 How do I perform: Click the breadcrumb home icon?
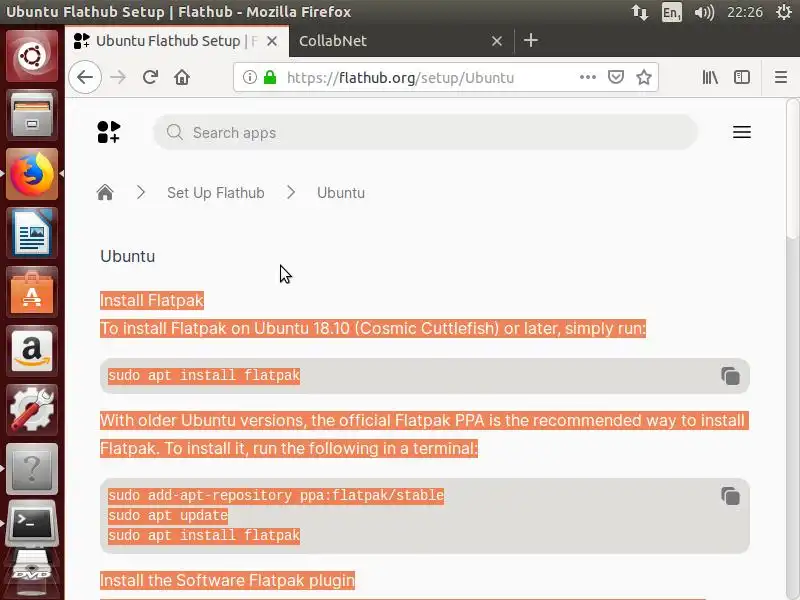[x=105, y=192]
